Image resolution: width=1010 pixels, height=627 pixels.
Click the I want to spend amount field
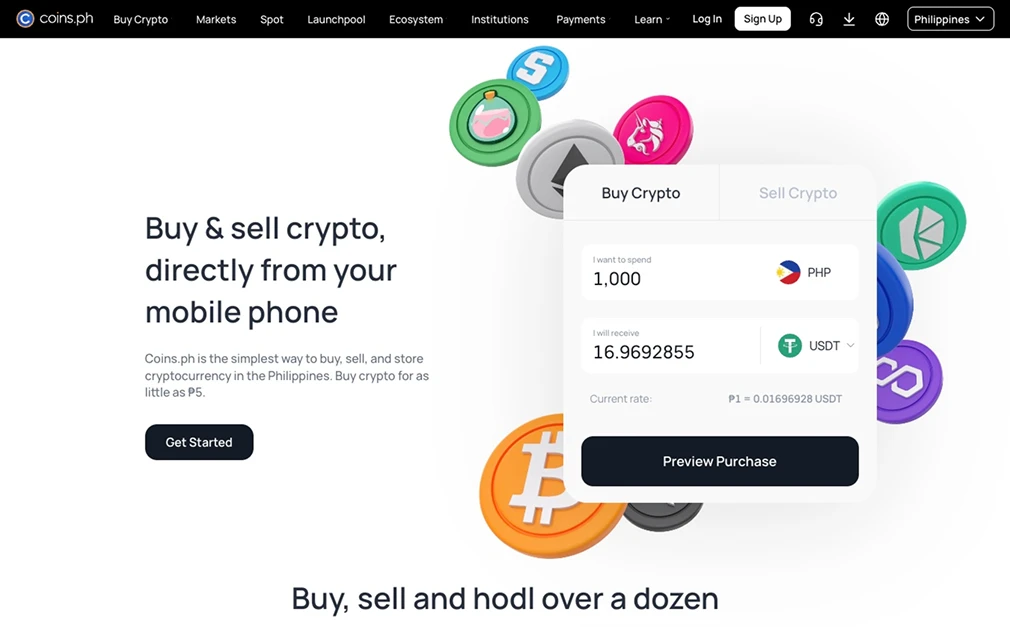tap(676, 272)
